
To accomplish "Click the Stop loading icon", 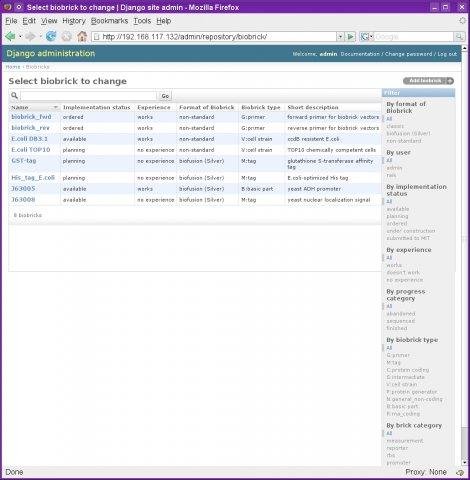I will pos(67,36).
